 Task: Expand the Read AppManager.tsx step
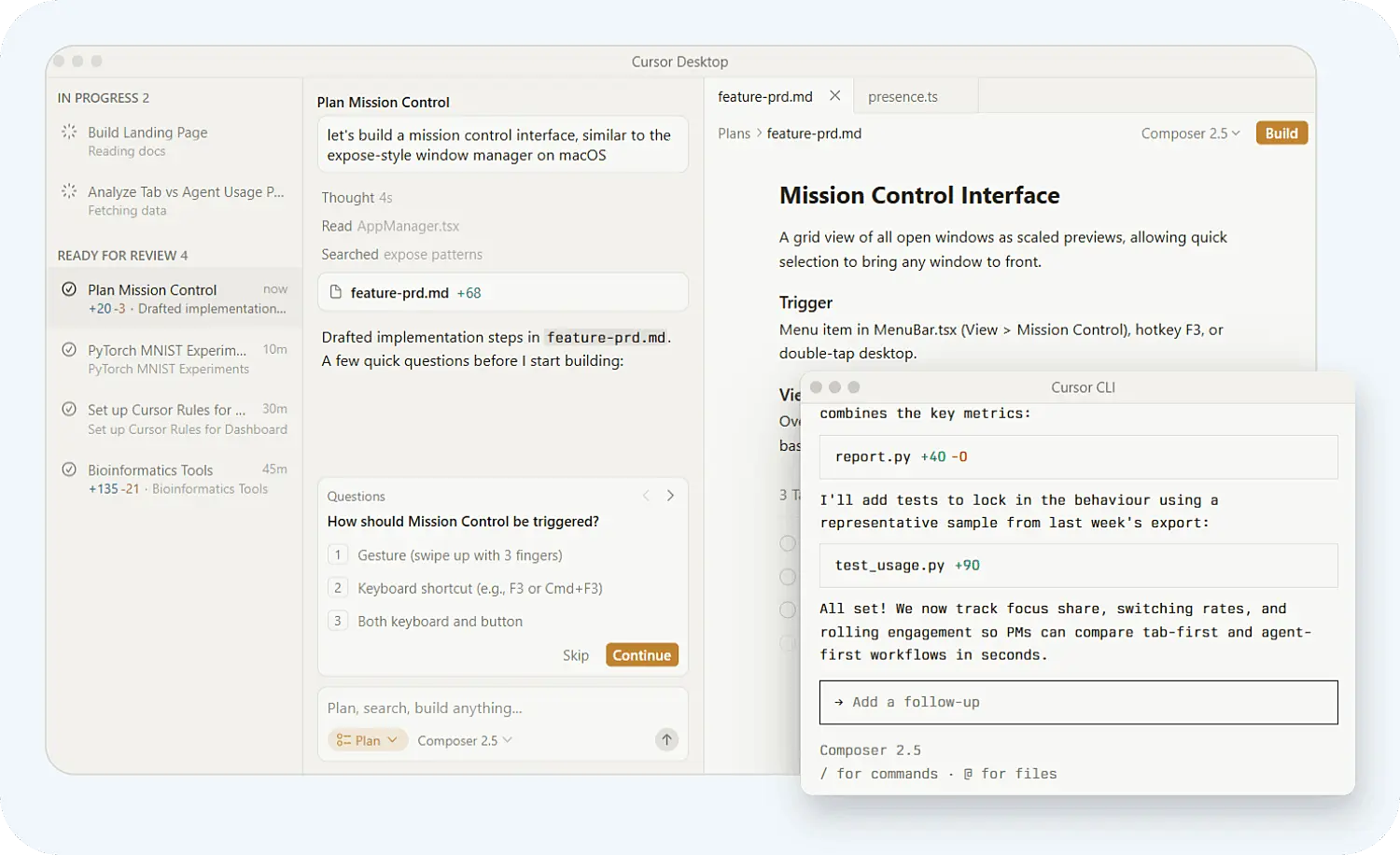coord(390,226)
